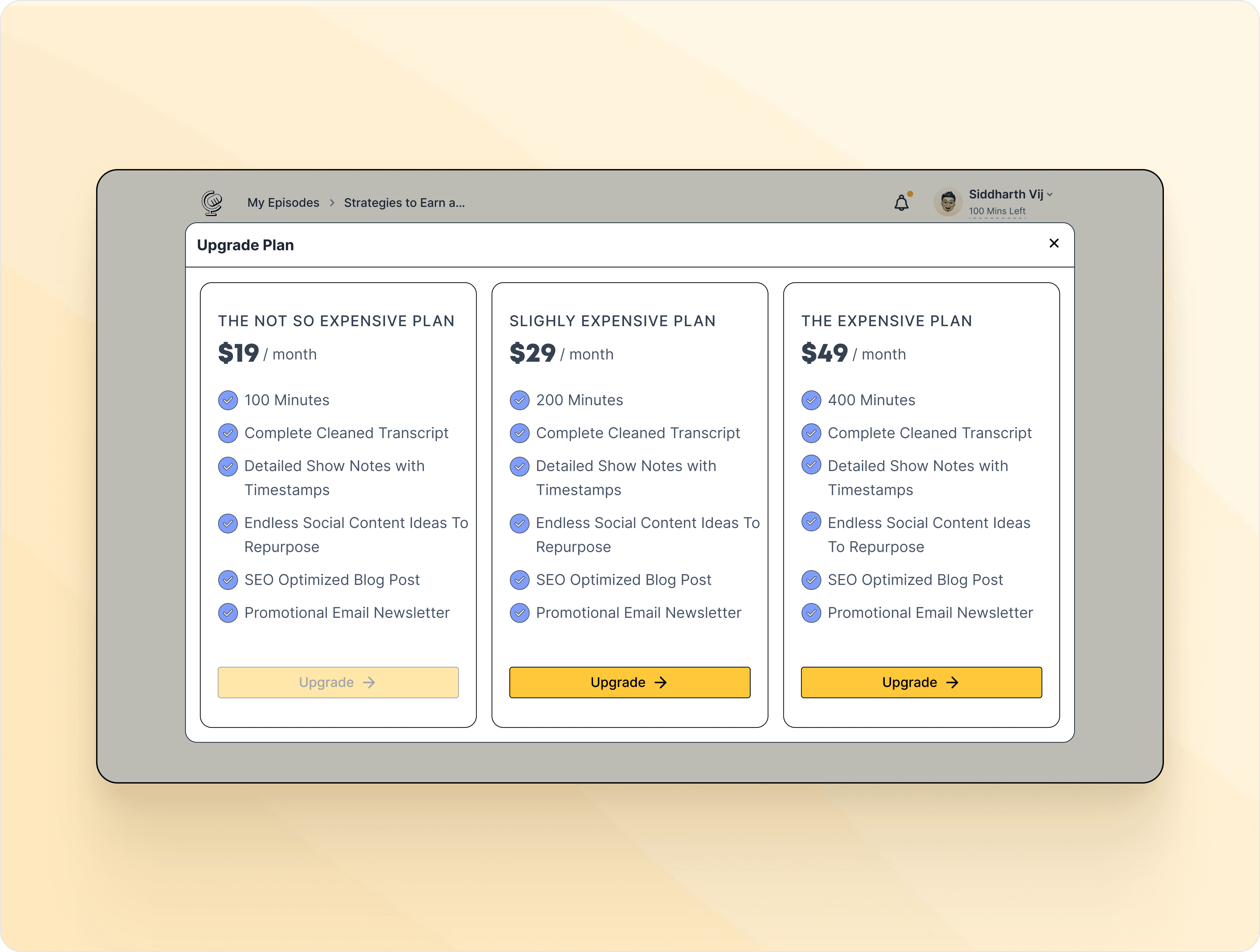Screen dimensions: 1260x952
Task: Open notifications bell icon
Action: [901, 203]
